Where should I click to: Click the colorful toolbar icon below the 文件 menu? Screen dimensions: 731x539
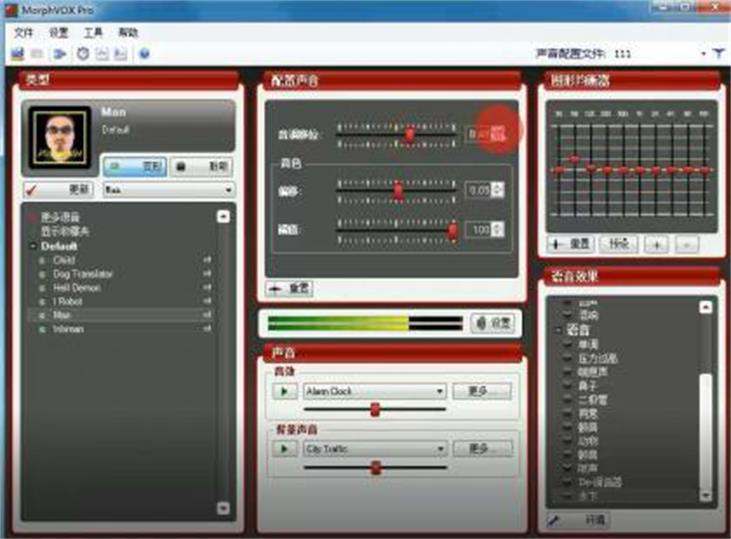click(18, 54)
